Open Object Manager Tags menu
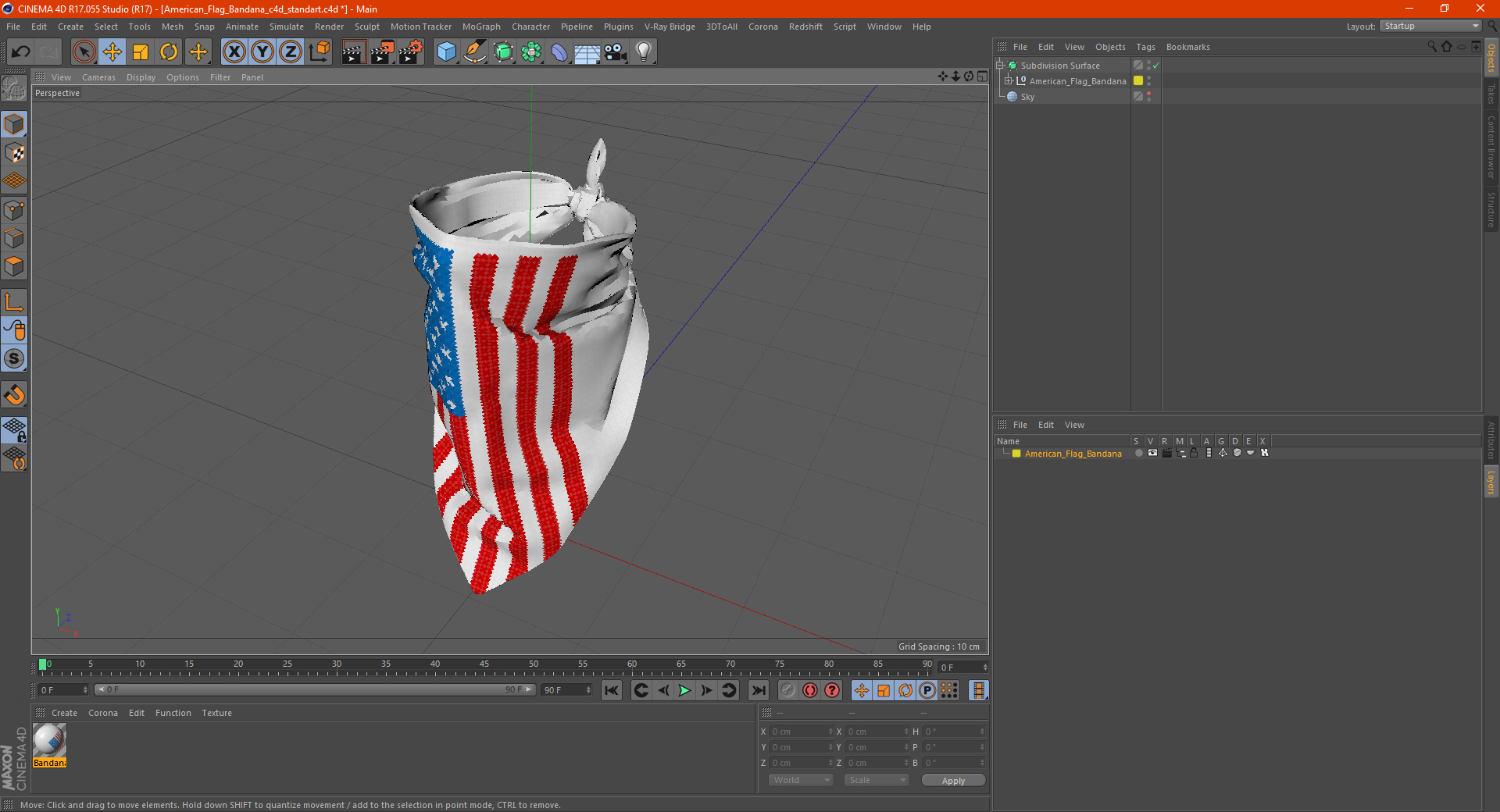The height and width of the screenshot is (812, 1500). pos(1145,47)
